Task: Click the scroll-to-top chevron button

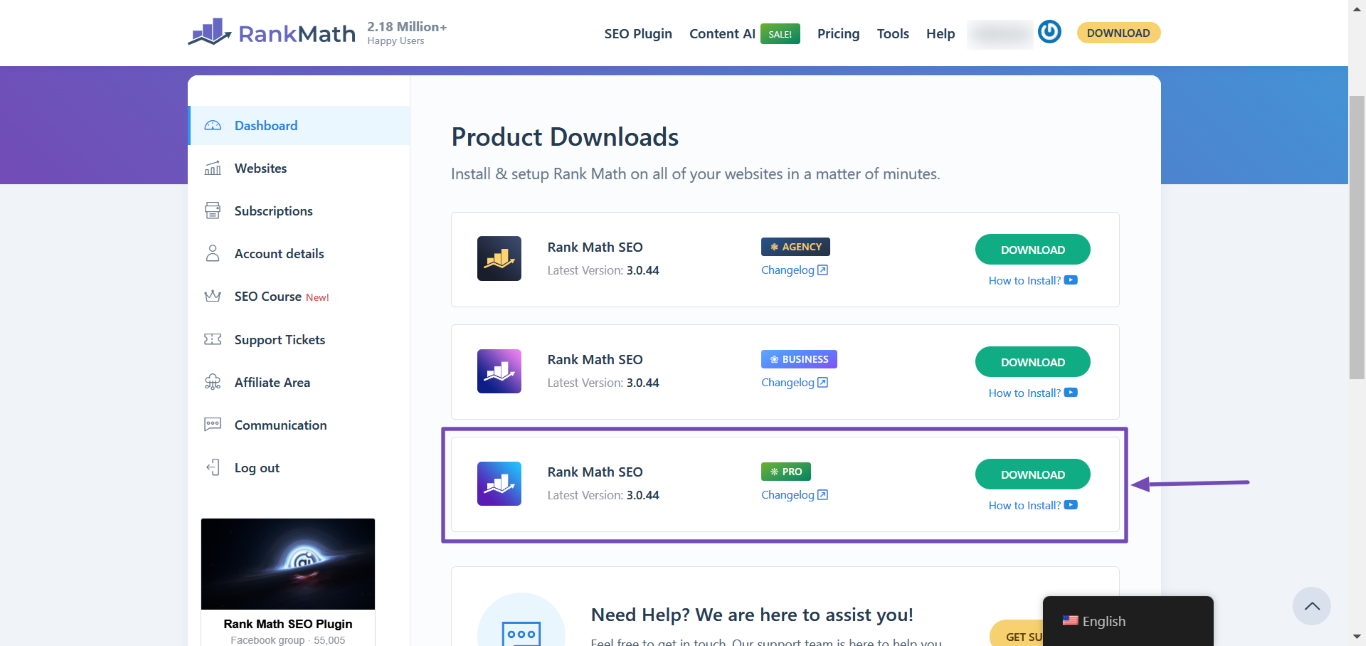Action: [1311, 606]
